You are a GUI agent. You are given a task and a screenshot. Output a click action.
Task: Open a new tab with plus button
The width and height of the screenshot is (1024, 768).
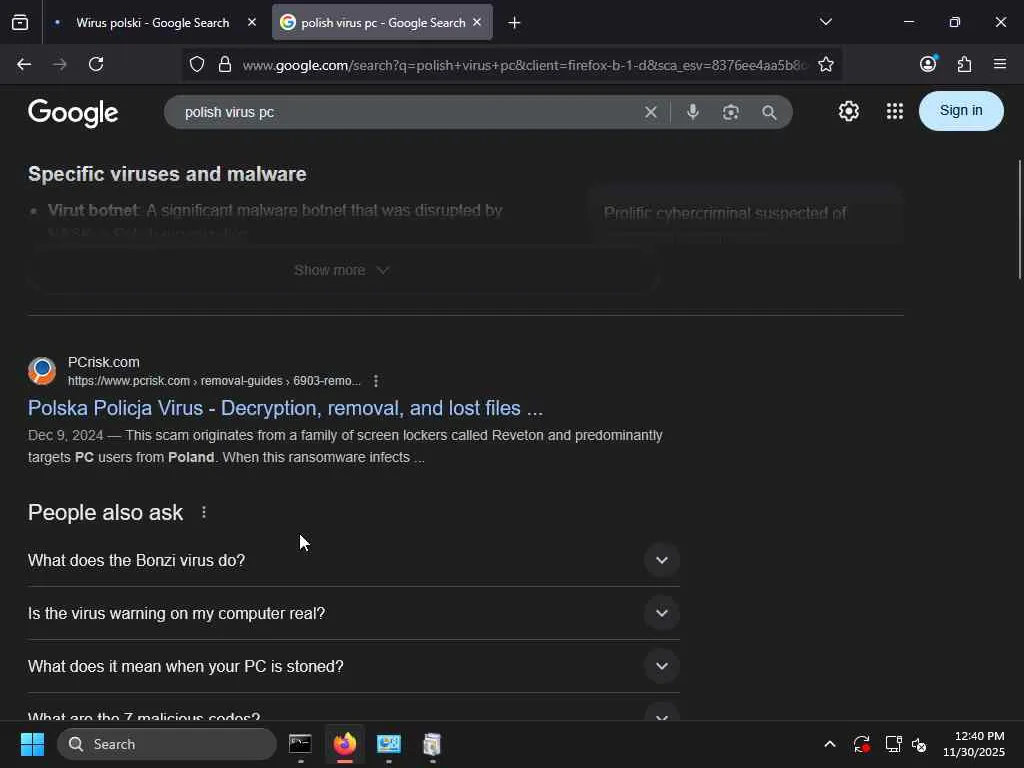click(515, 23)
